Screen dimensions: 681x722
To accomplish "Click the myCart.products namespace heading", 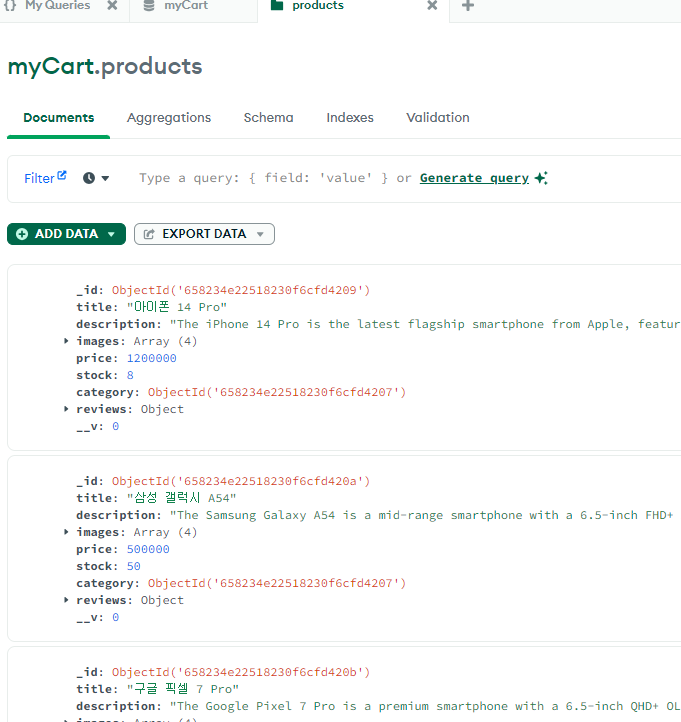I will point(105,67).
